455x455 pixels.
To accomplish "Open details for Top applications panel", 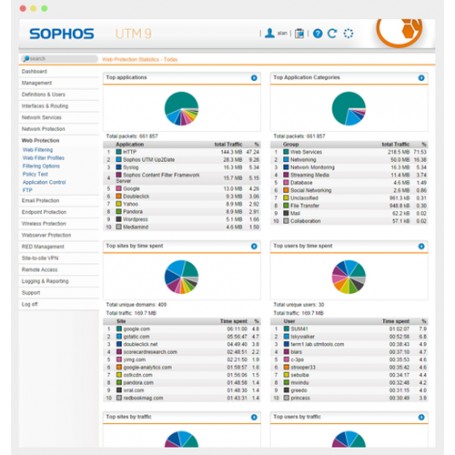I will 254,78.
